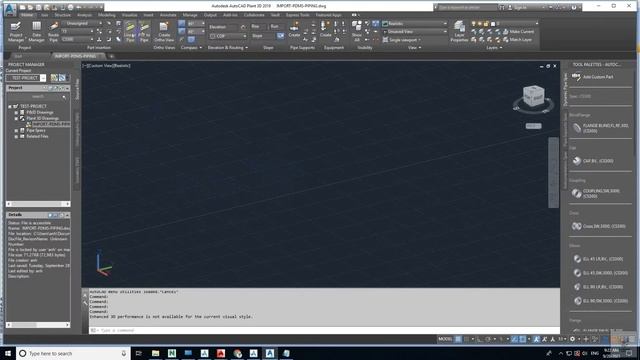
Task: Toggle COP checkbox in Elevation panel
Action: [x=212, y=36]
